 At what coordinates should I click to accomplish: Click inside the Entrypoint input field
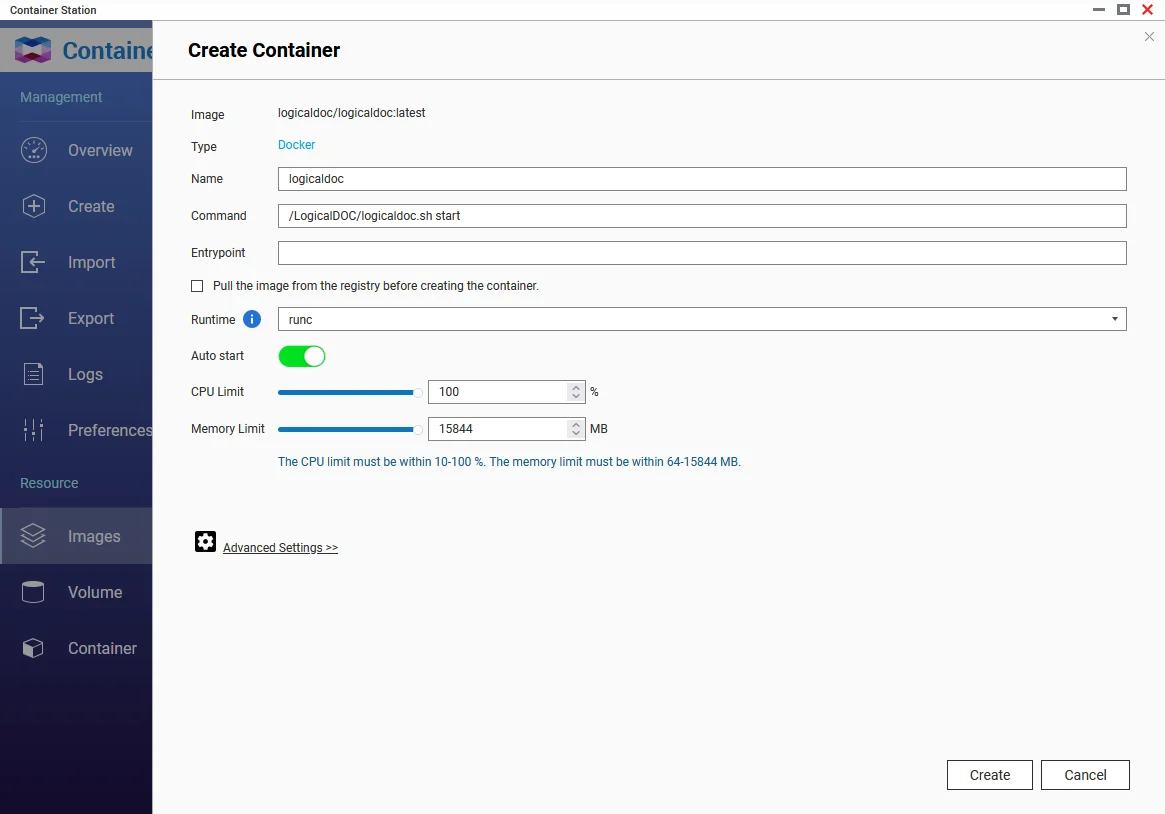point(700,252)
